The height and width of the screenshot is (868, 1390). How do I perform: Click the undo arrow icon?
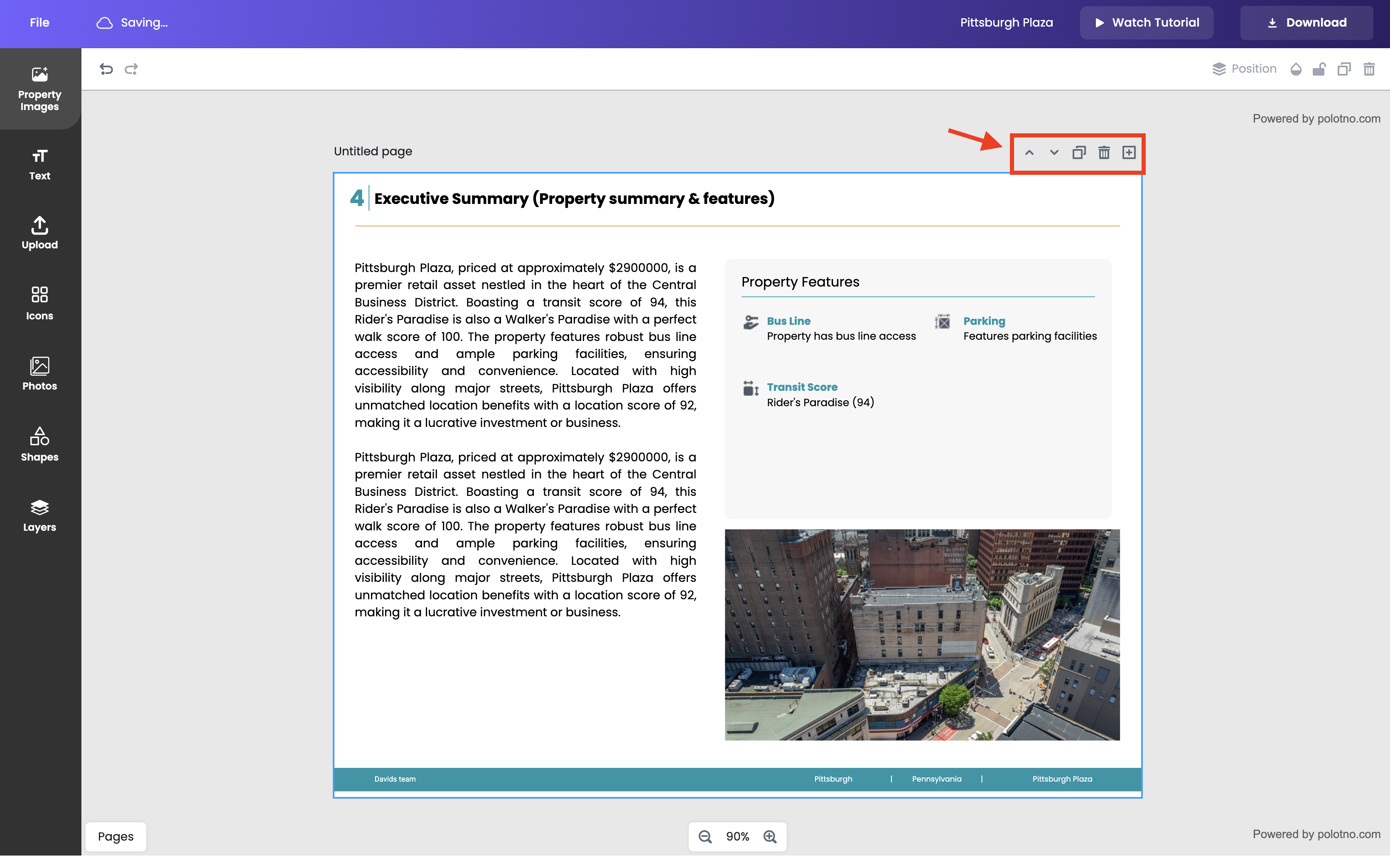click(x=106, y=69)
